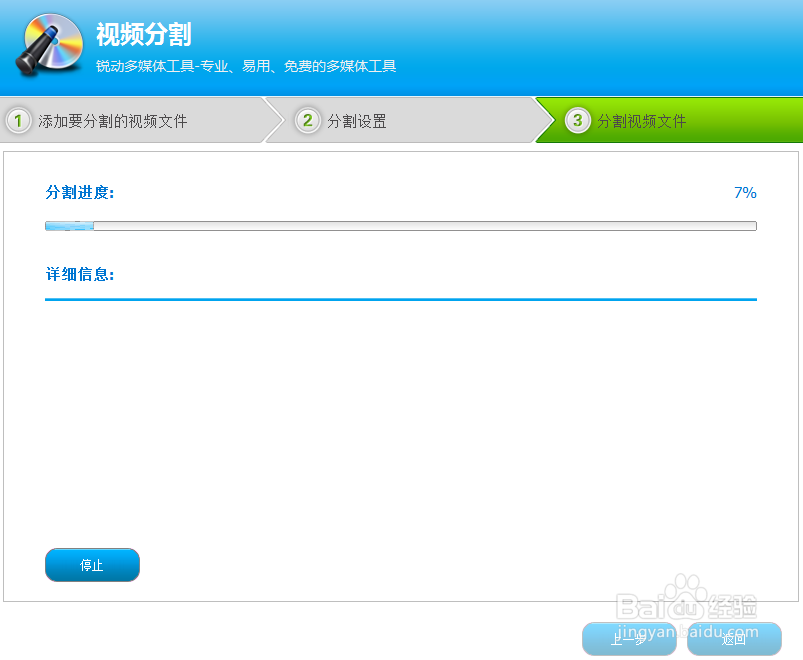Click the video splitter disc logo icon
This screenshot has height=660, width=803.
[48, 45]
